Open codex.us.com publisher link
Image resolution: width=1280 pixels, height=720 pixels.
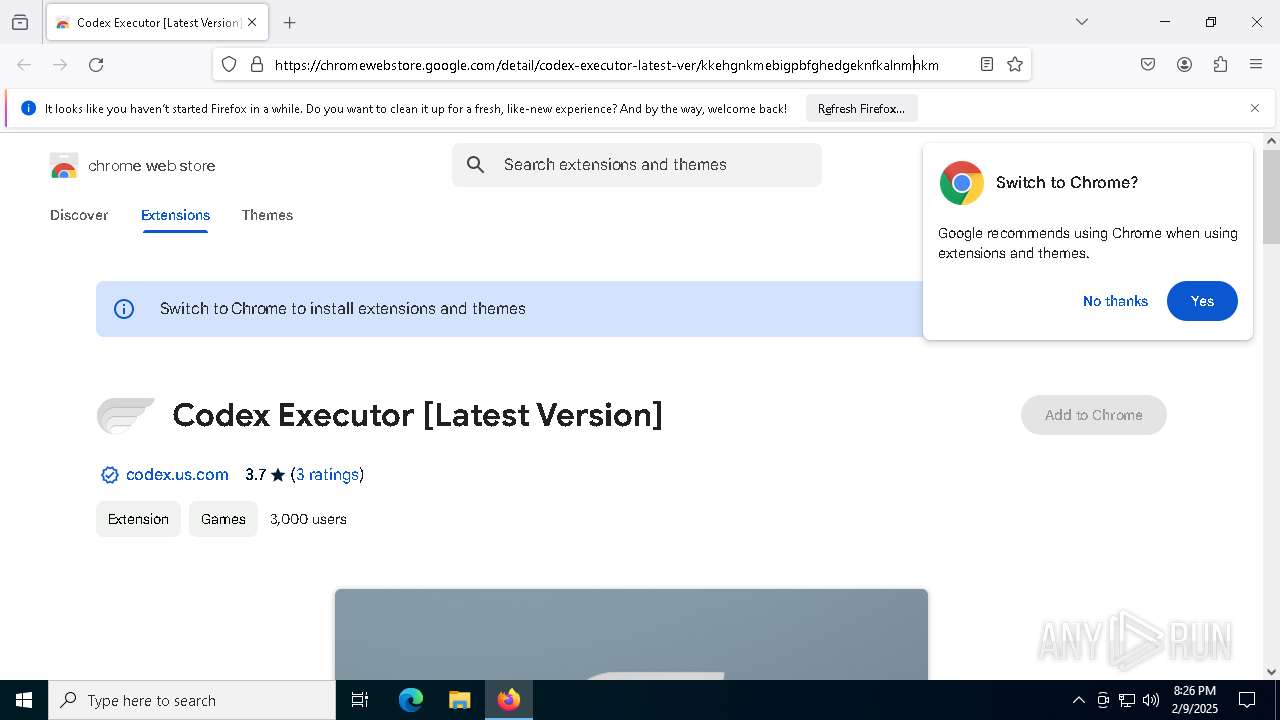tap(177, 475)
